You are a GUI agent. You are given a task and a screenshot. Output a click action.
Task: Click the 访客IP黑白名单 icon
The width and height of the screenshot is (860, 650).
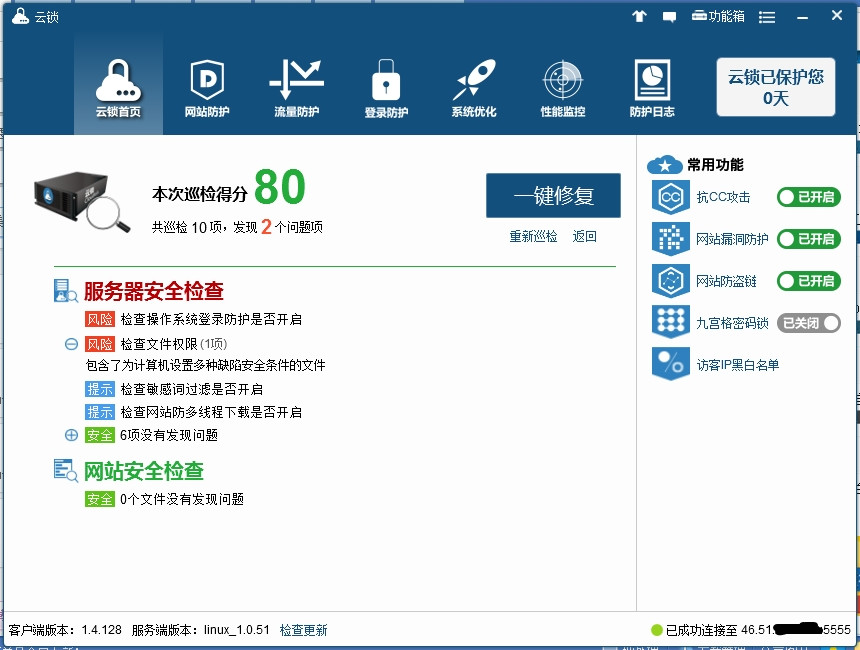pos(670,364)
